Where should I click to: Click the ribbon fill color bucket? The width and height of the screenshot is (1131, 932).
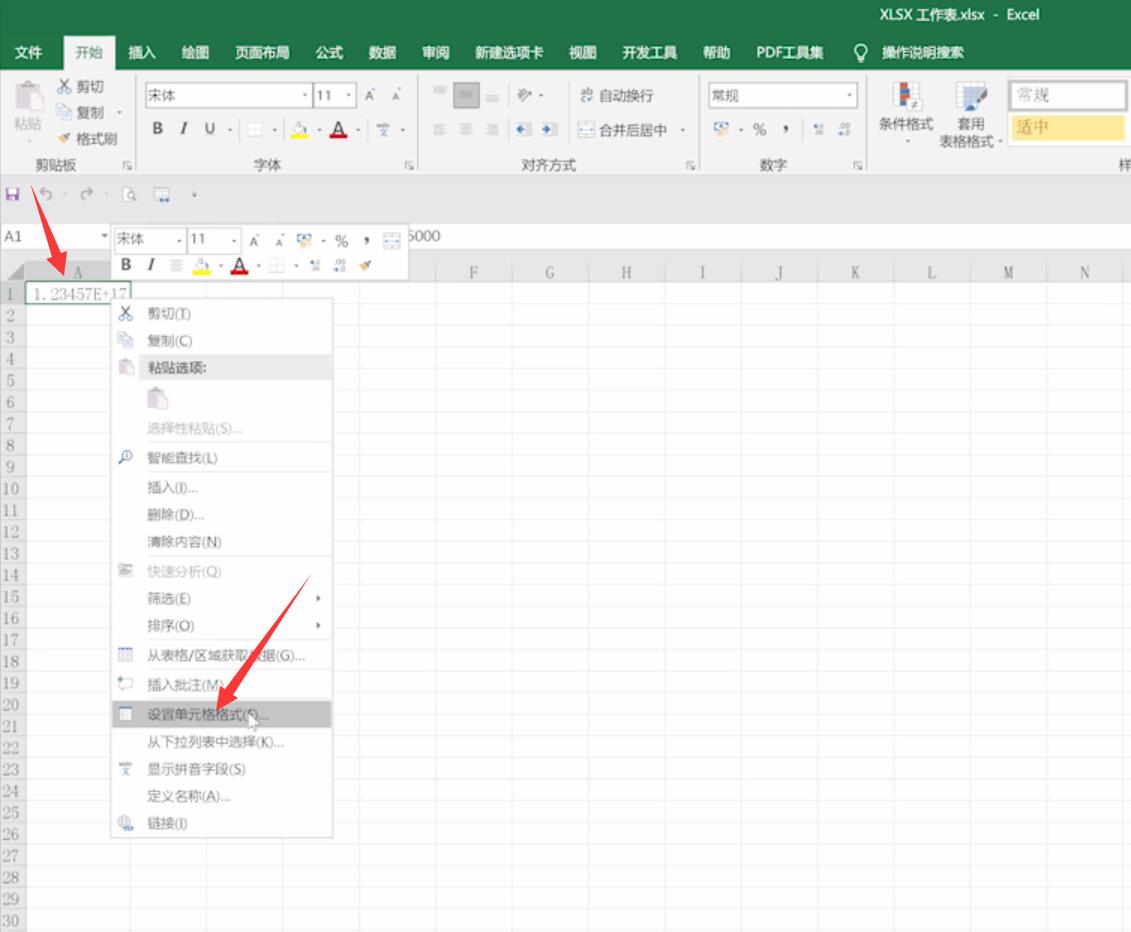(x=299, y=129)
